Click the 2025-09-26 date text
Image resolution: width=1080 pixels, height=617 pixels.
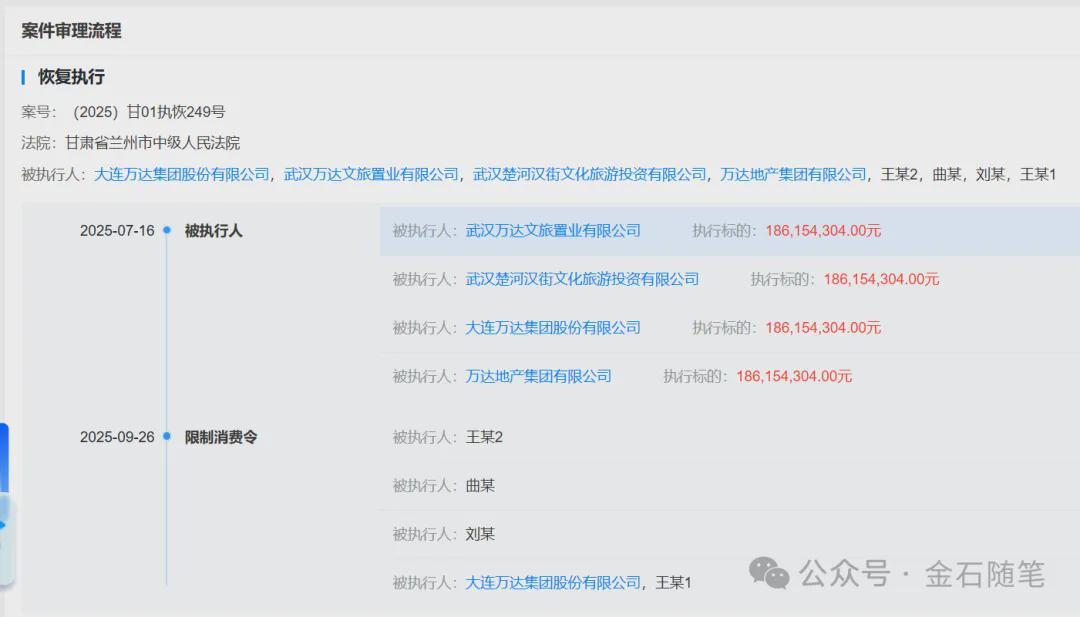click(117, 437)
